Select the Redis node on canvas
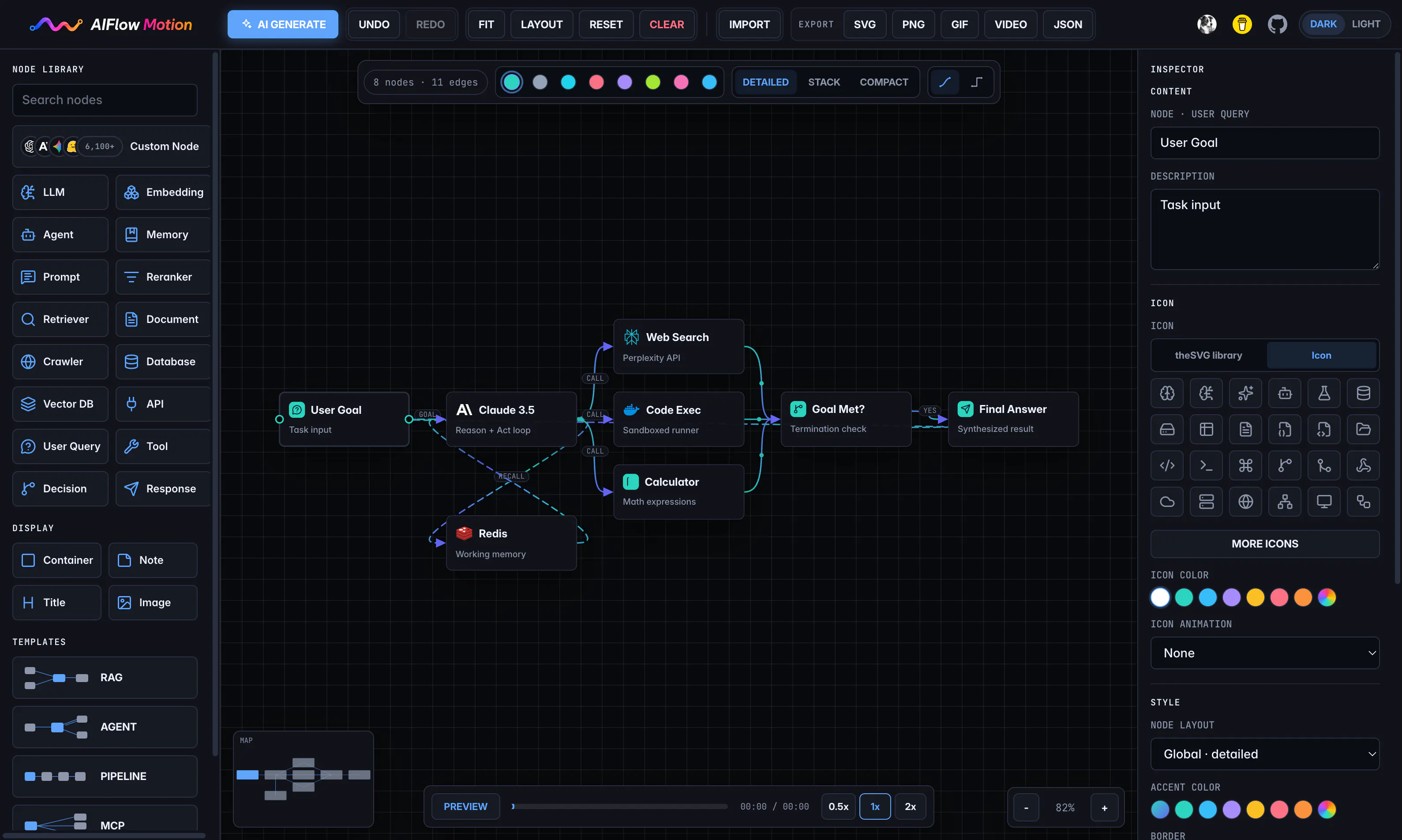1402x840 pixels. (x=511, y=543)
